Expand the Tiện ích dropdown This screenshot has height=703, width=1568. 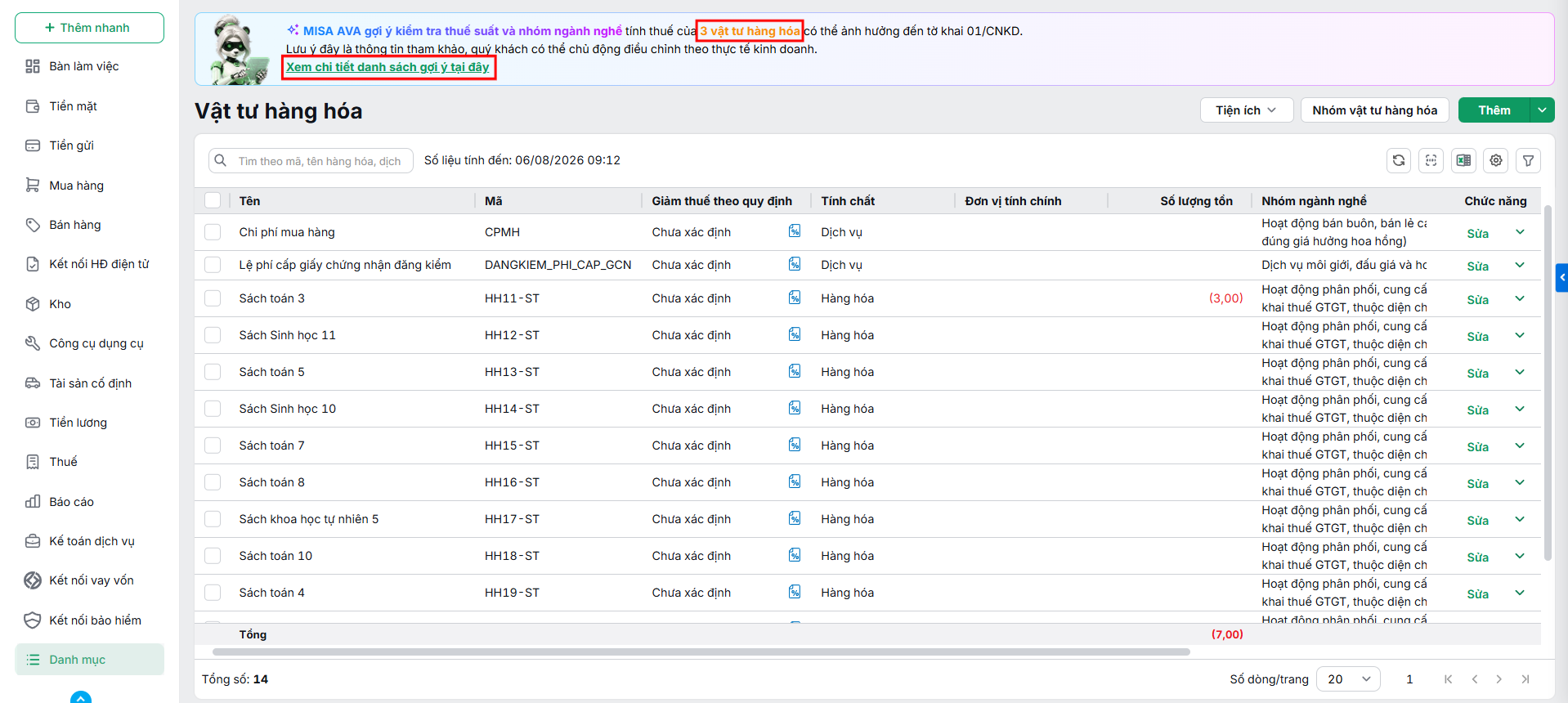click(x=1247, y=110)
